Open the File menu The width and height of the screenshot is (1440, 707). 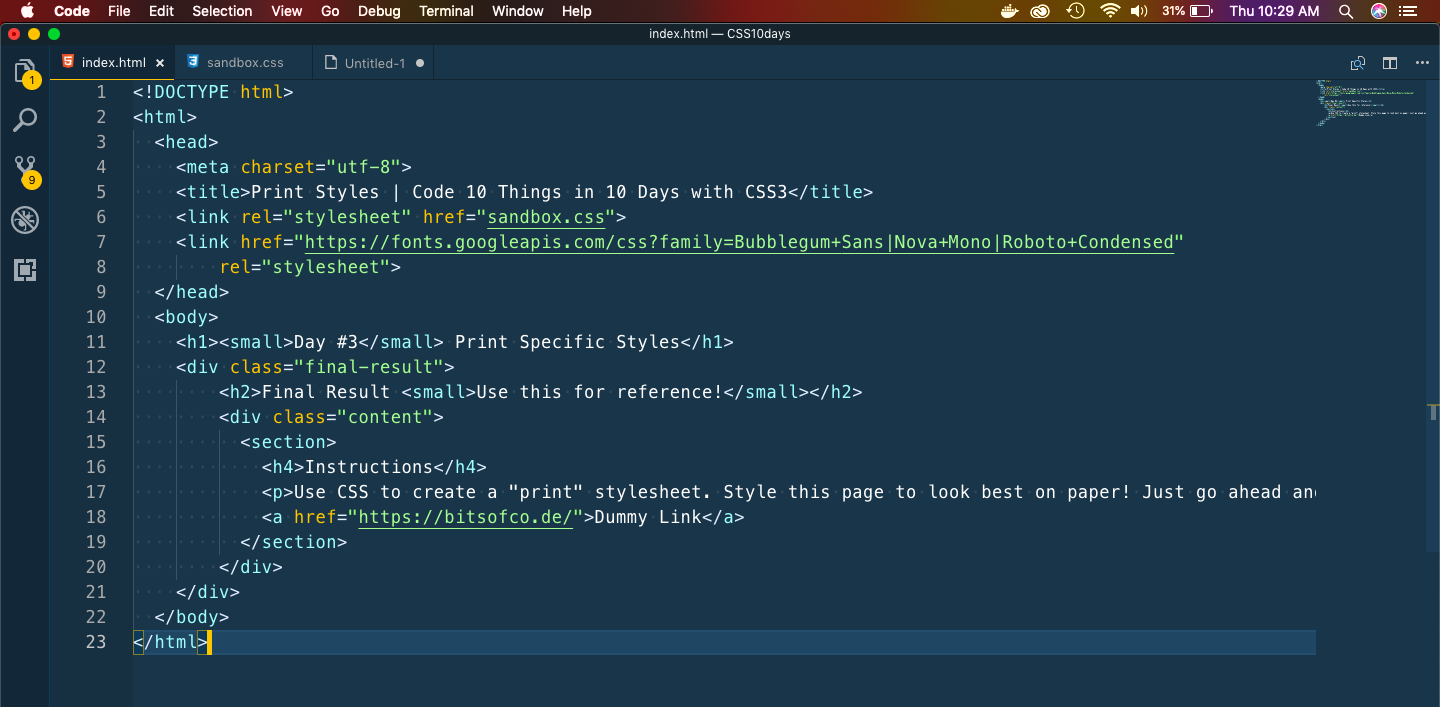click(x=119, y=11)
